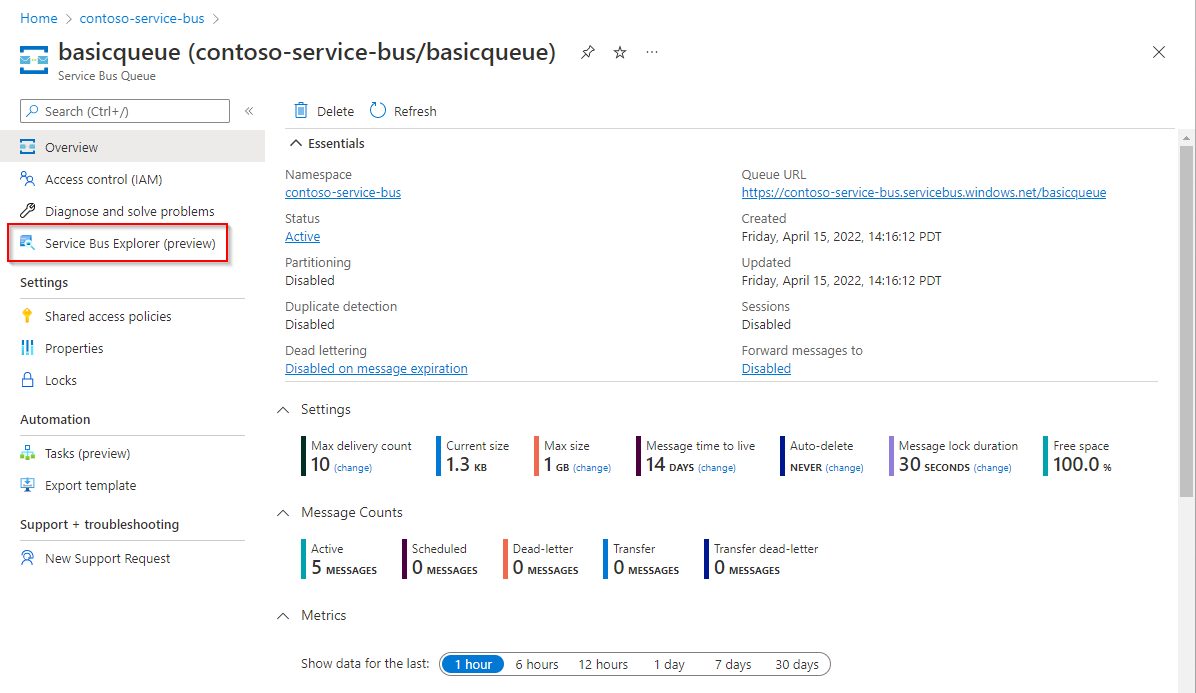Image resolution: width=1196 pixels, height=693 pixels.
Task: Change the Message time to live
Action: tap(717, 468)
